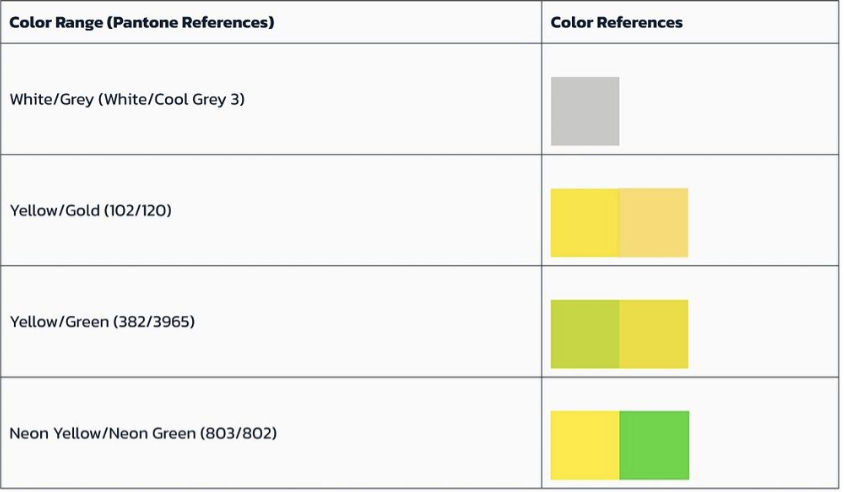The image size is (844, 492).
Task: Click the "802" Pantone number
Action: pos(255,434)
